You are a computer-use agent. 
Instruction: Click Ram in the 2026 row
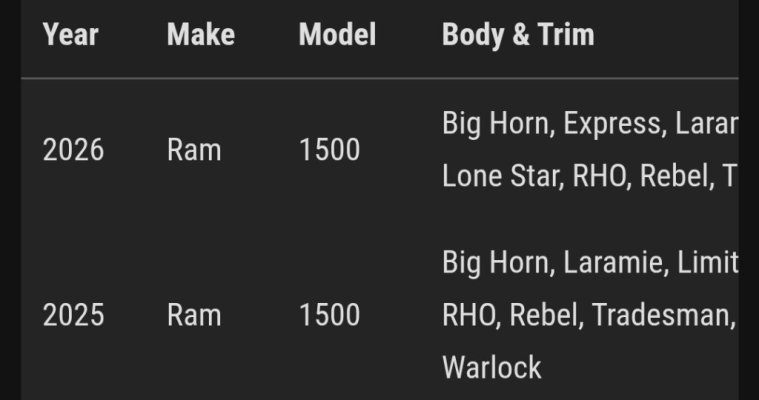tap(194, 150)
